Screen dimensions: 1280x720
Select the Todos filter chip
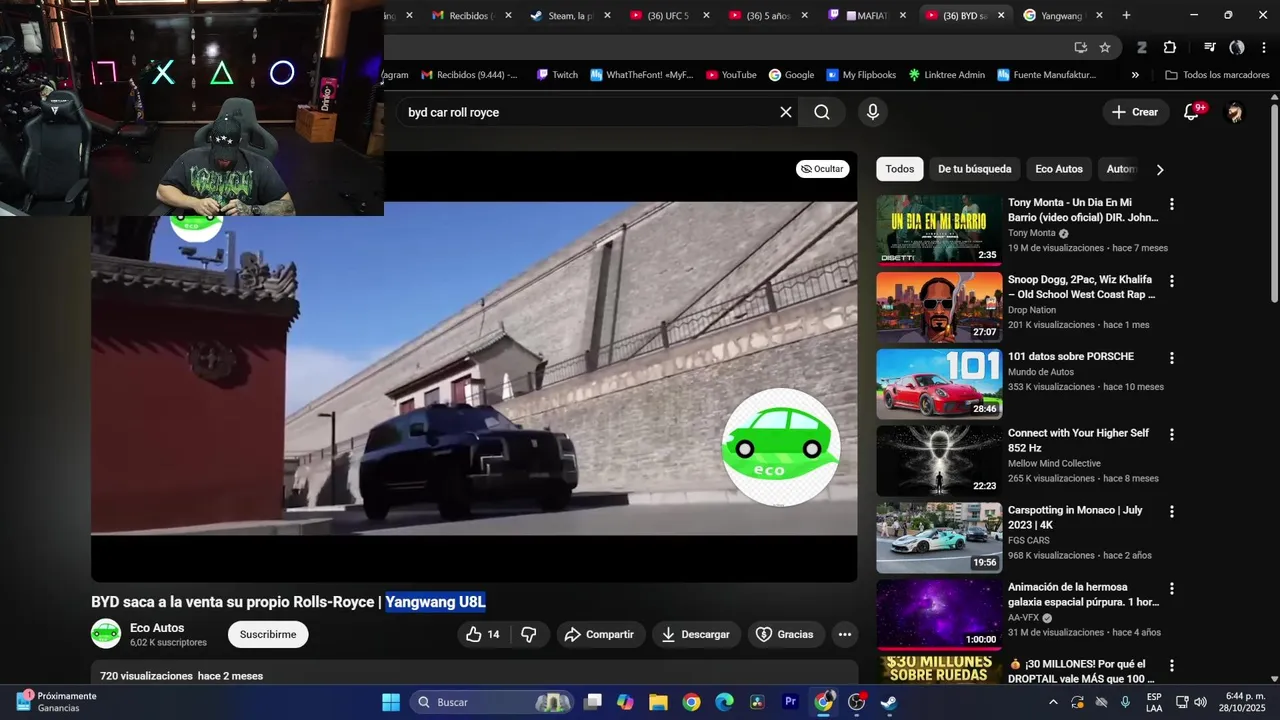click(x=899, y=169)
